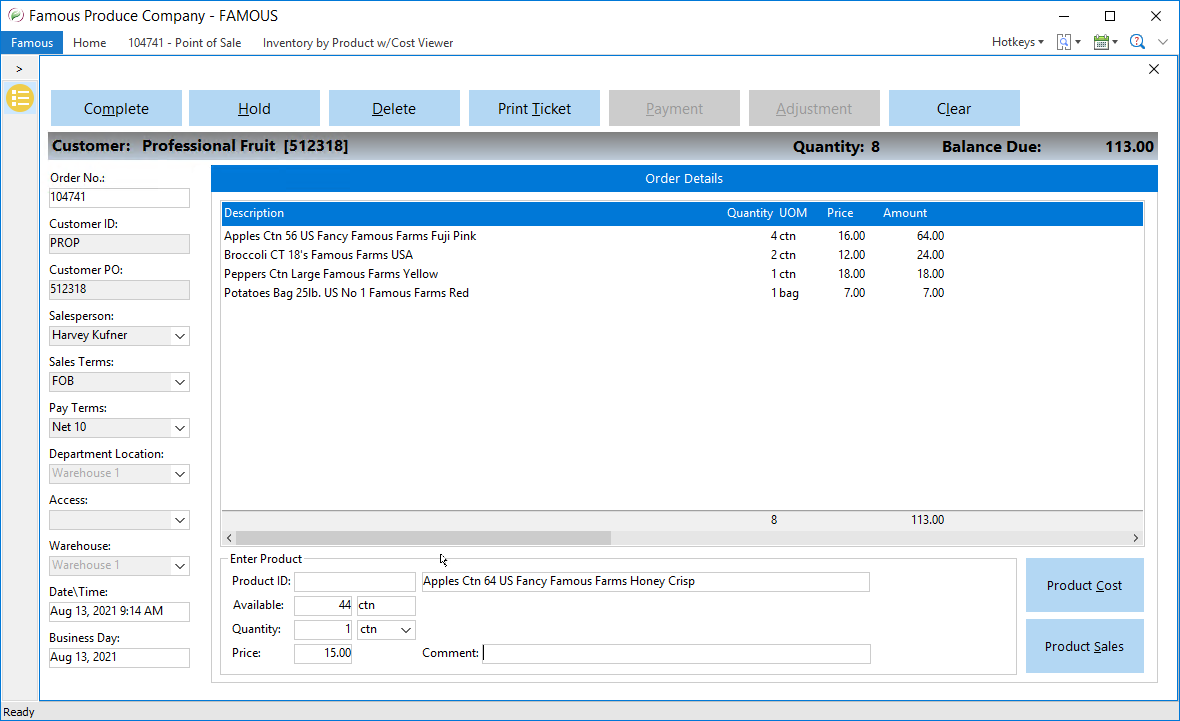The width and height of the screenshot is (1180, 721).
Task: Click the Description column header
Action: pyautogui.click(x=254, y=213)
